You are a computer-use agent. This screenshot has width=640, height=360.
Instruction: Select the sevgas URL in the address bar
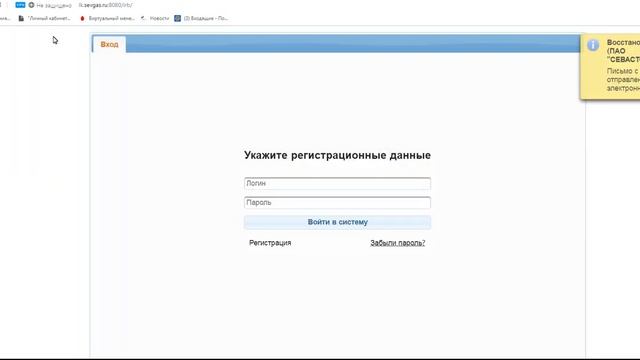(x=105, y=5)
